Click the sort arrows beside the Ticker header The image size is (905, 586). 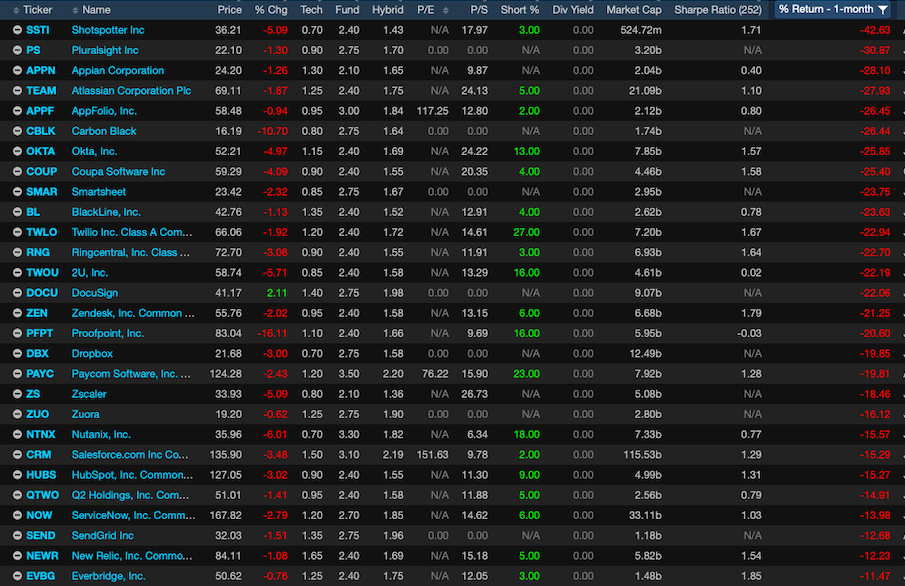16,10
